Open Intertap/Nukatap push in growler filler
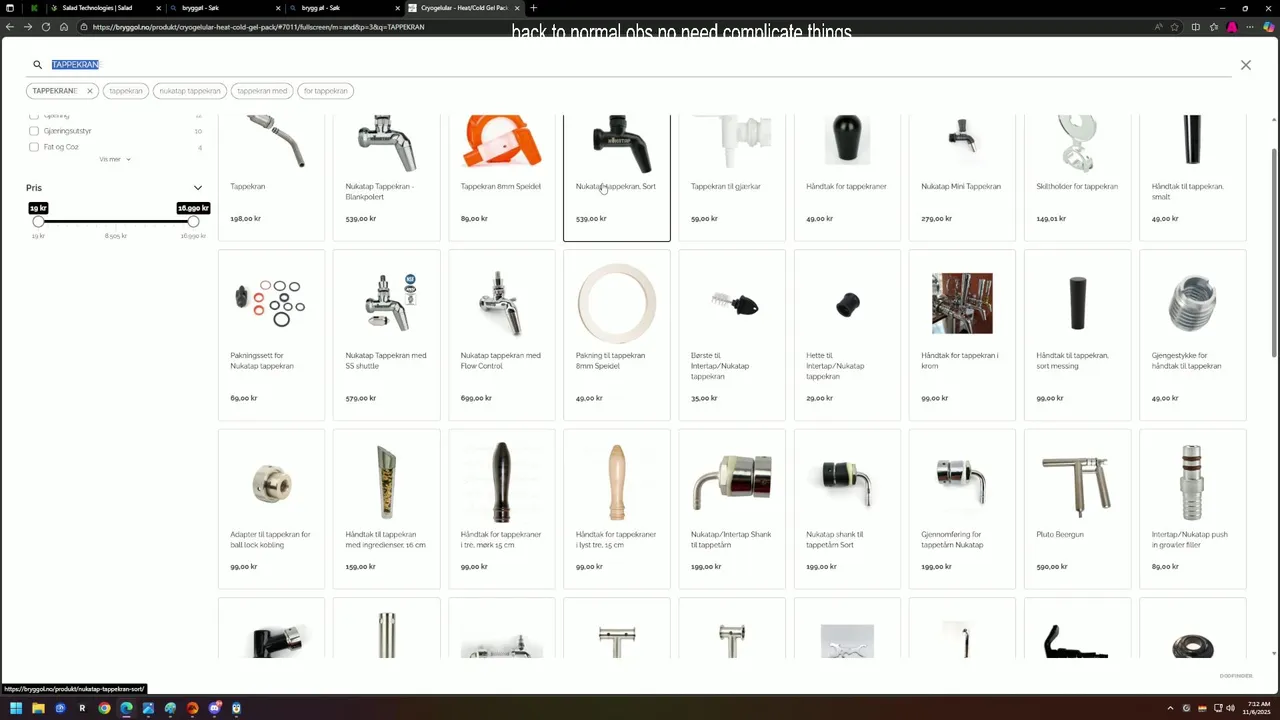 click(x=1193, y=509)
